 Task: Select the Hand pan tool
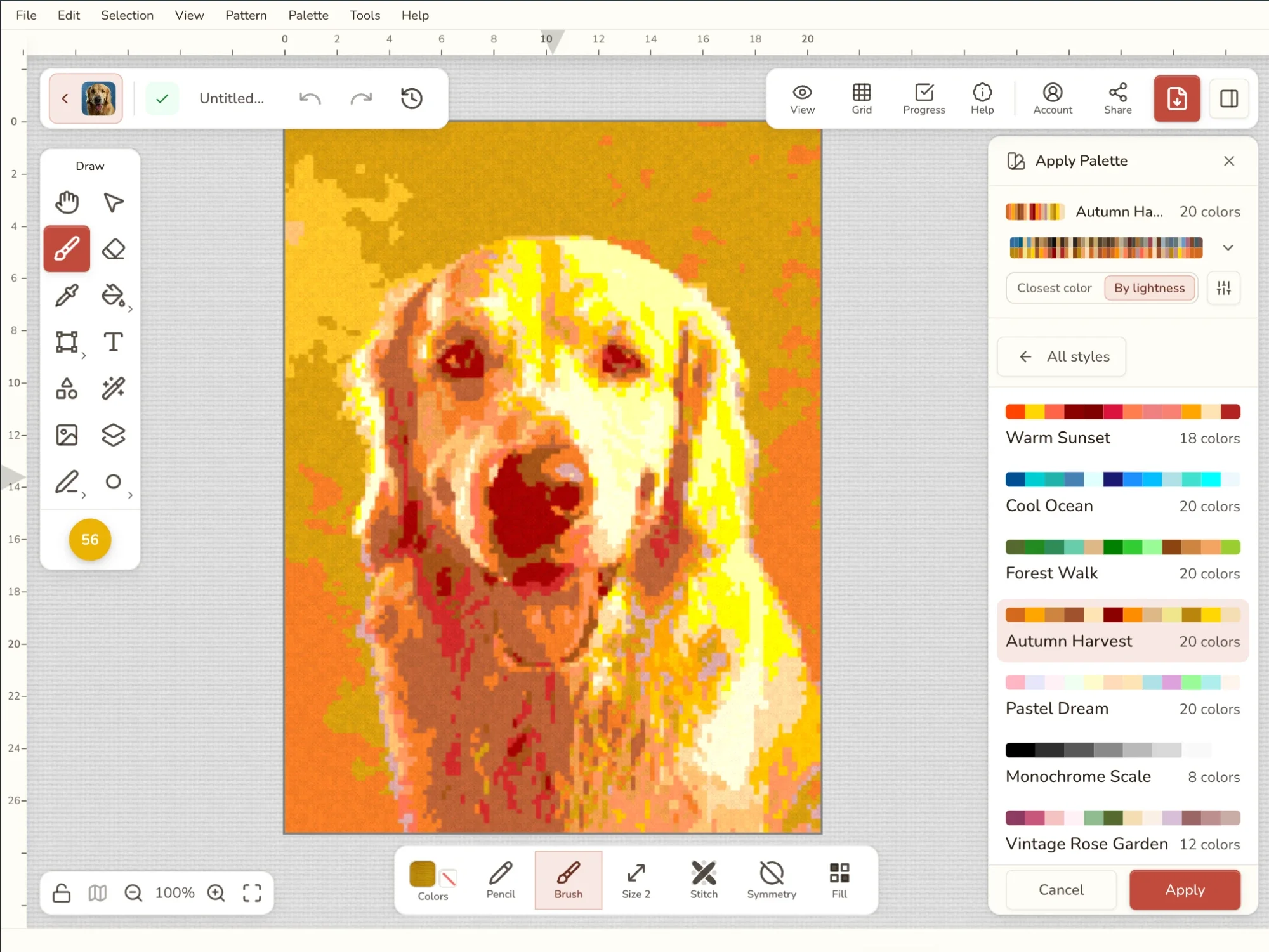pos(67,202)
